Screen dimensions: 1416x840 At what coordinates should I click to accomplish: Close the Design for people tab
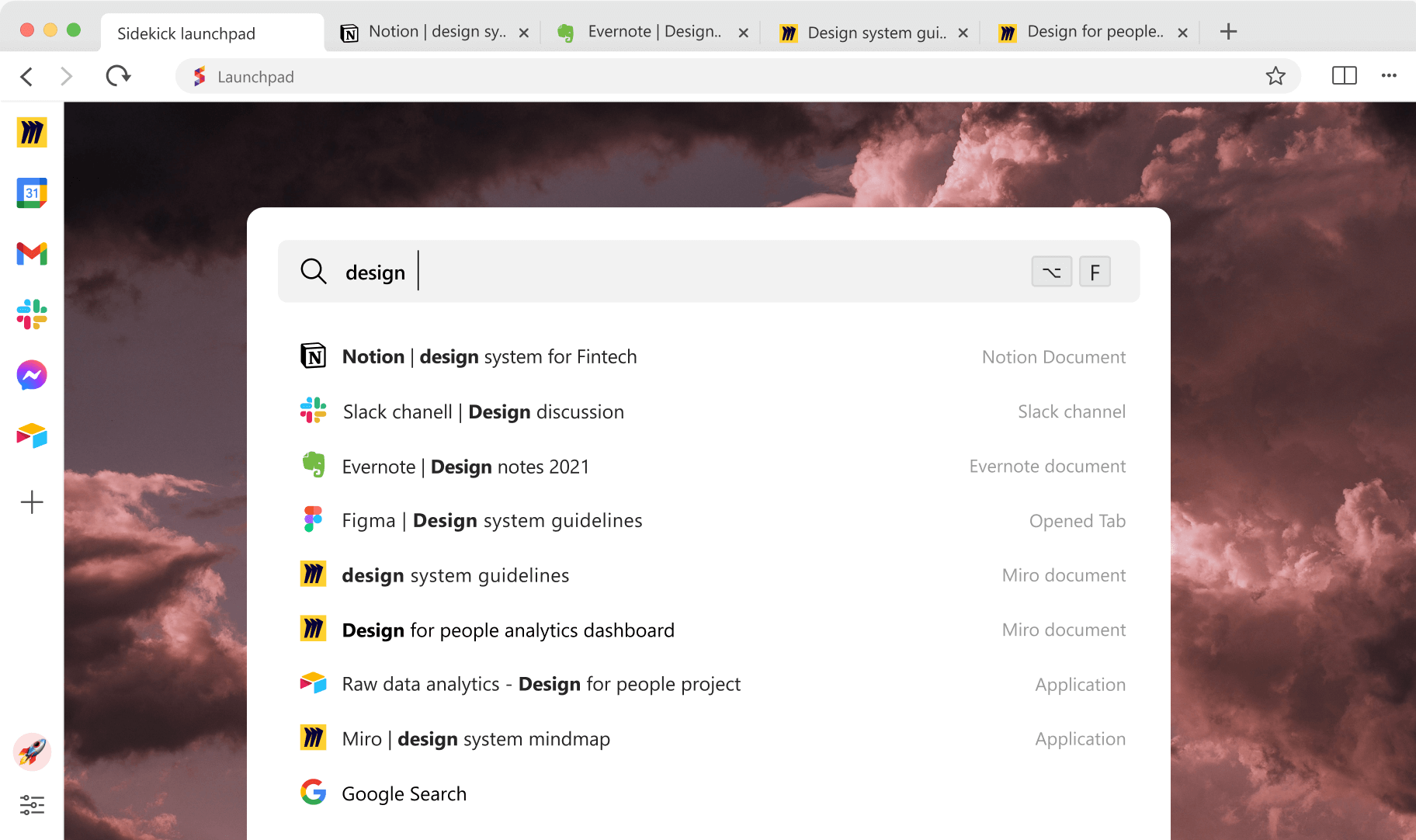coord(1182,33)
